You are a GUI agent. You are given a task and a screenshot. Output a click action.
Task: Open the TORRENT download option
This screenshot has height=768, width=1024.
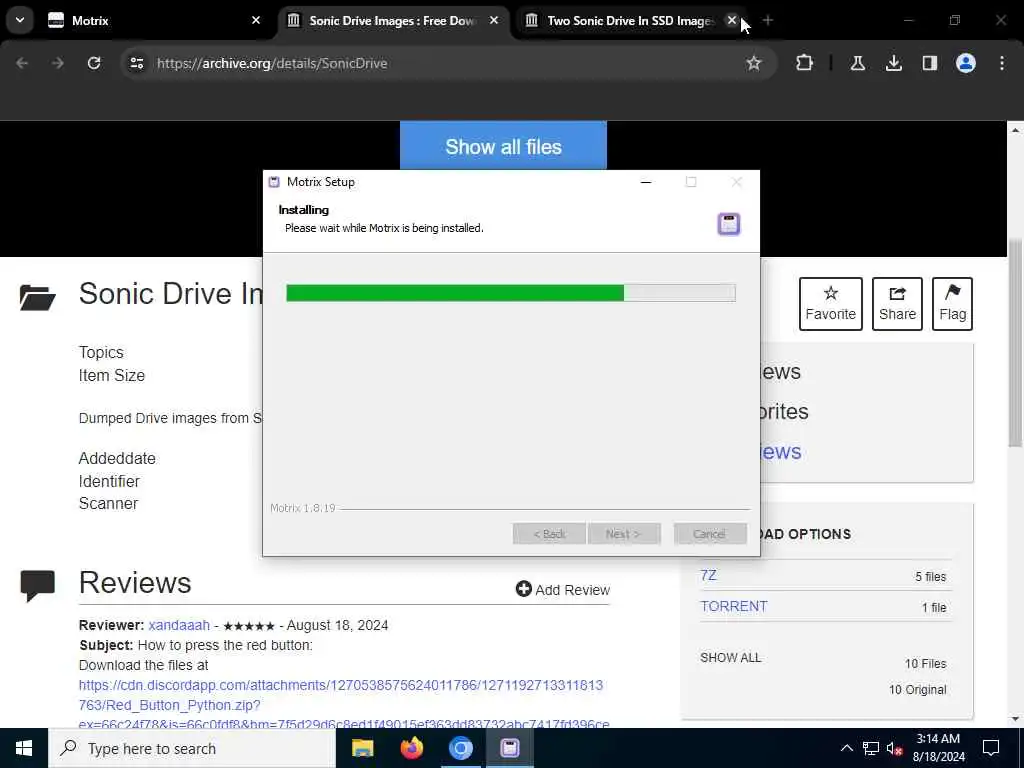click(x=734, y=607)
